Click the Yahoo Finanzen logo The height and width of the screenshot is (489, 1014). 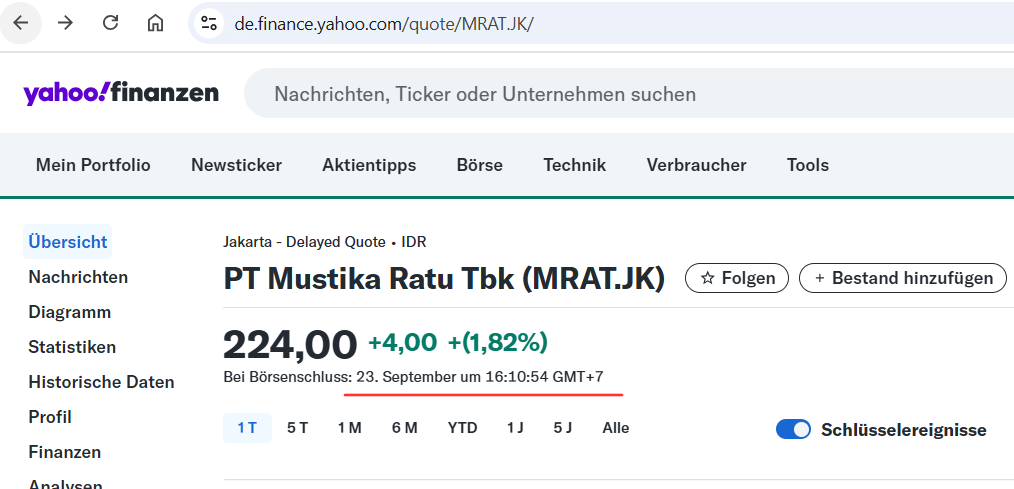[121, 94]
